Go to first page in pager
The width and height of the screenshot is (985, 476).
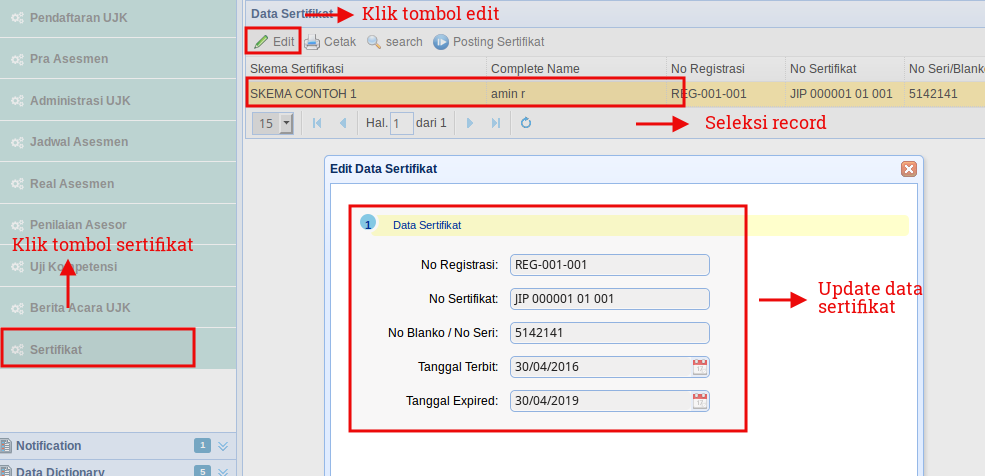(317, 123)
